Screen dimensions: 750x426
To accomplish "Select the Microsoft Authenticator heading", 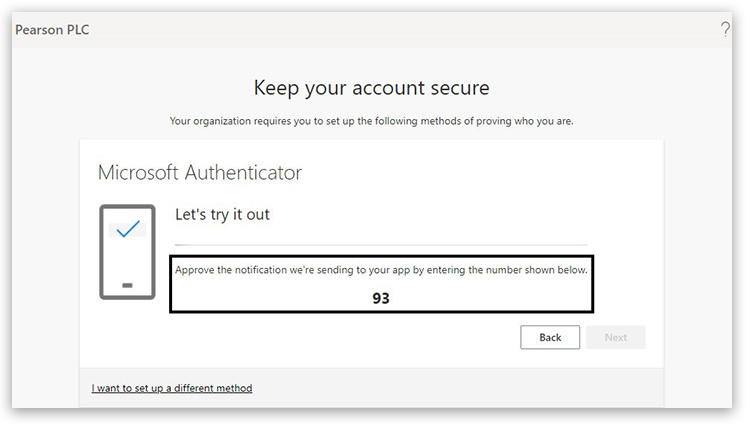I will tap(200, 172).
